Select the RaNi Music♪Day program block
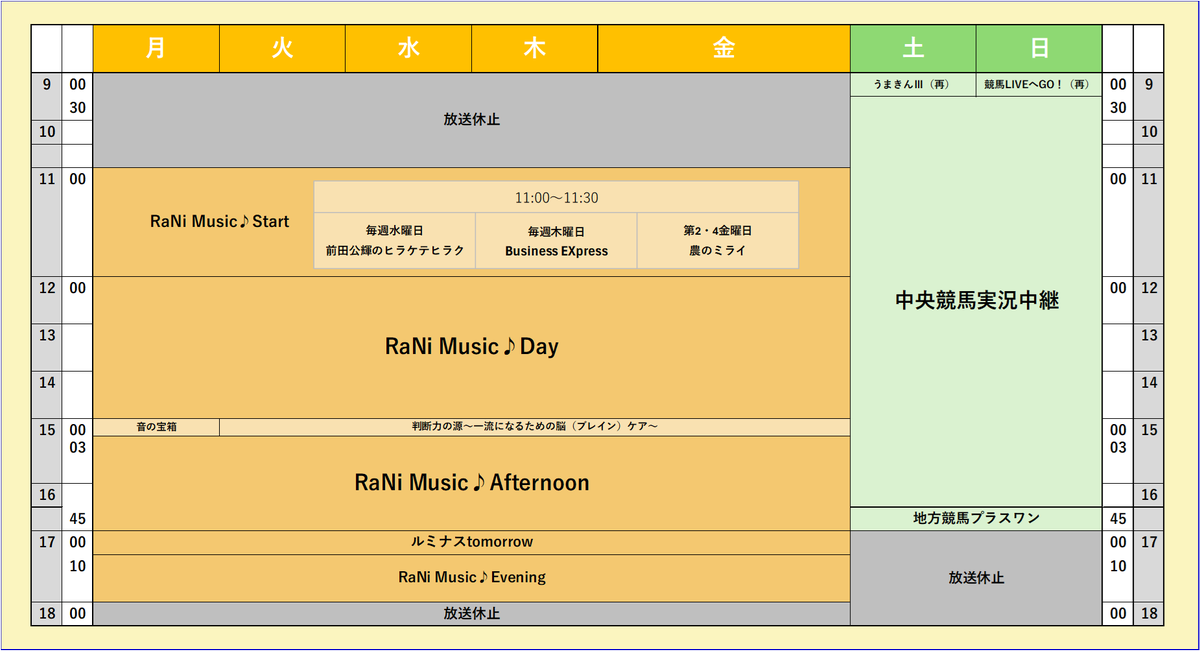The image size is (1200, 651). point(471,347)
